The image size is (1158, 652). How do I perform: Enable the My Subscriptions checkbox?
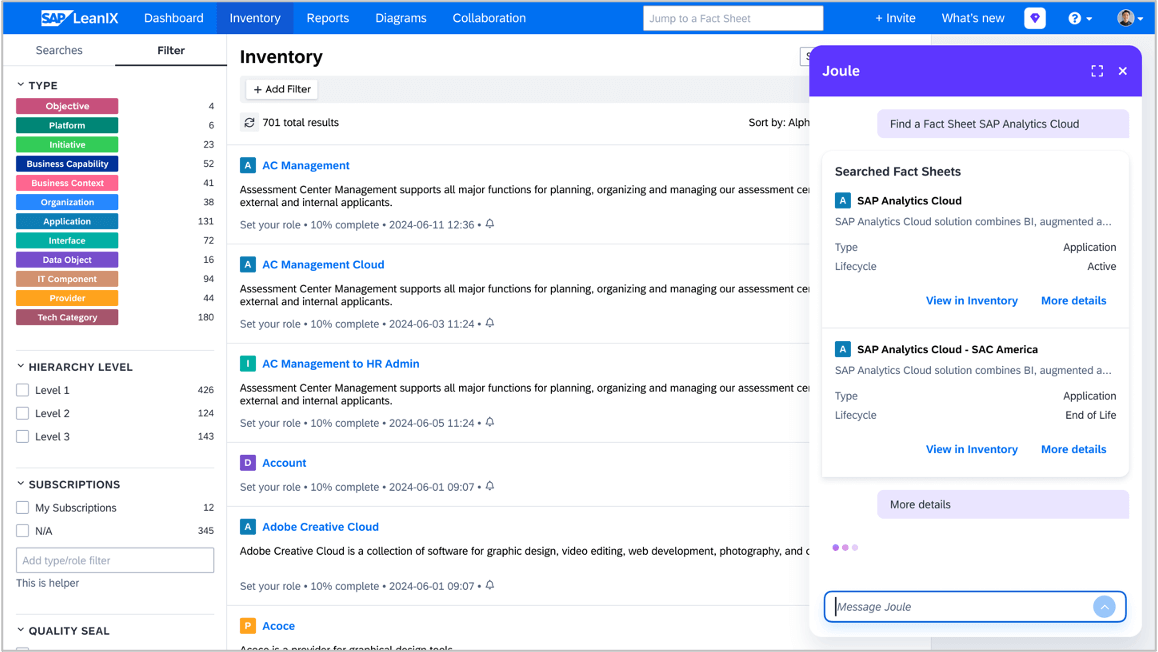tap(23, 508)
